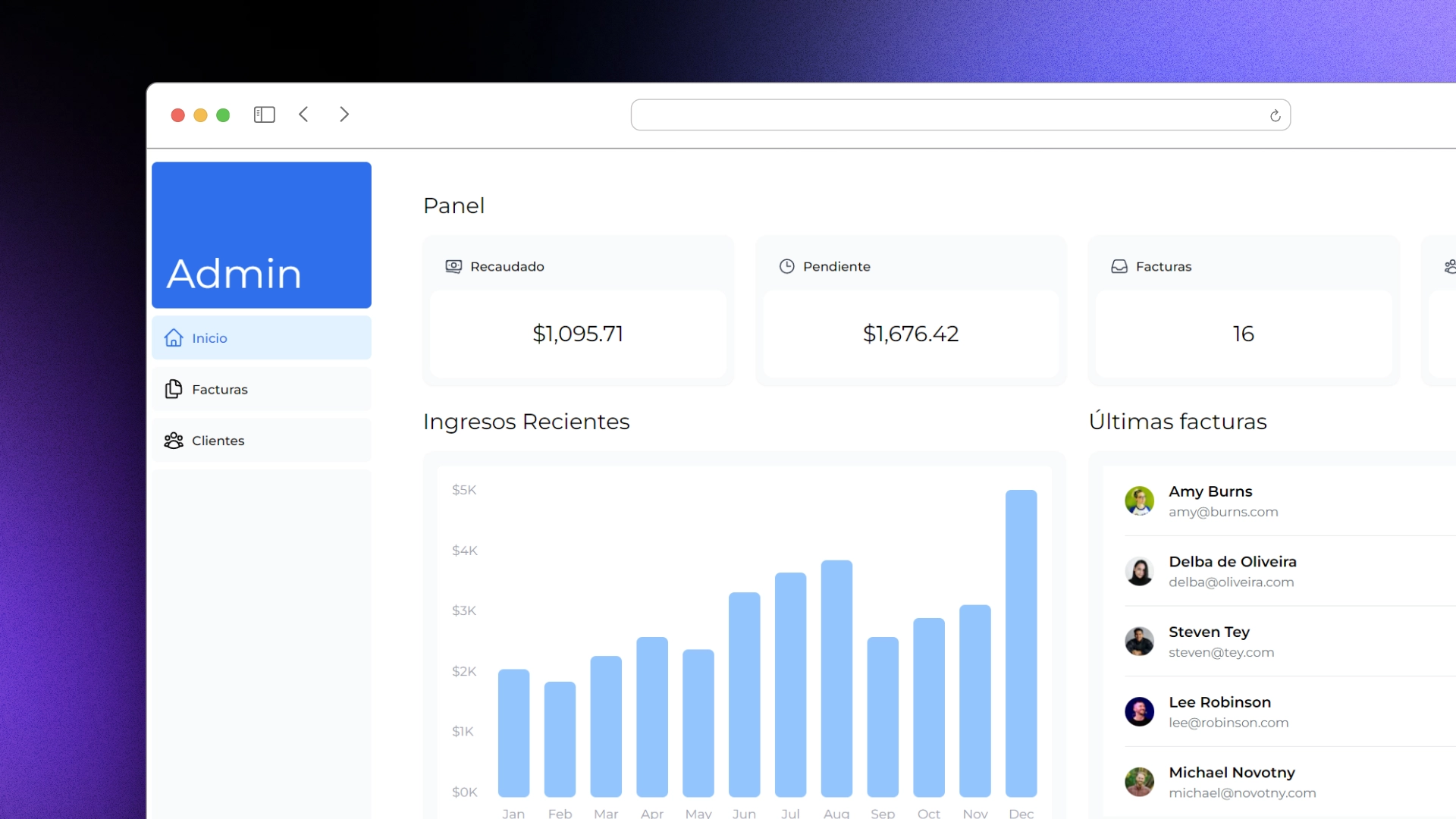
Task: Select Inicio in the sidebar
Action: [262, 337]
